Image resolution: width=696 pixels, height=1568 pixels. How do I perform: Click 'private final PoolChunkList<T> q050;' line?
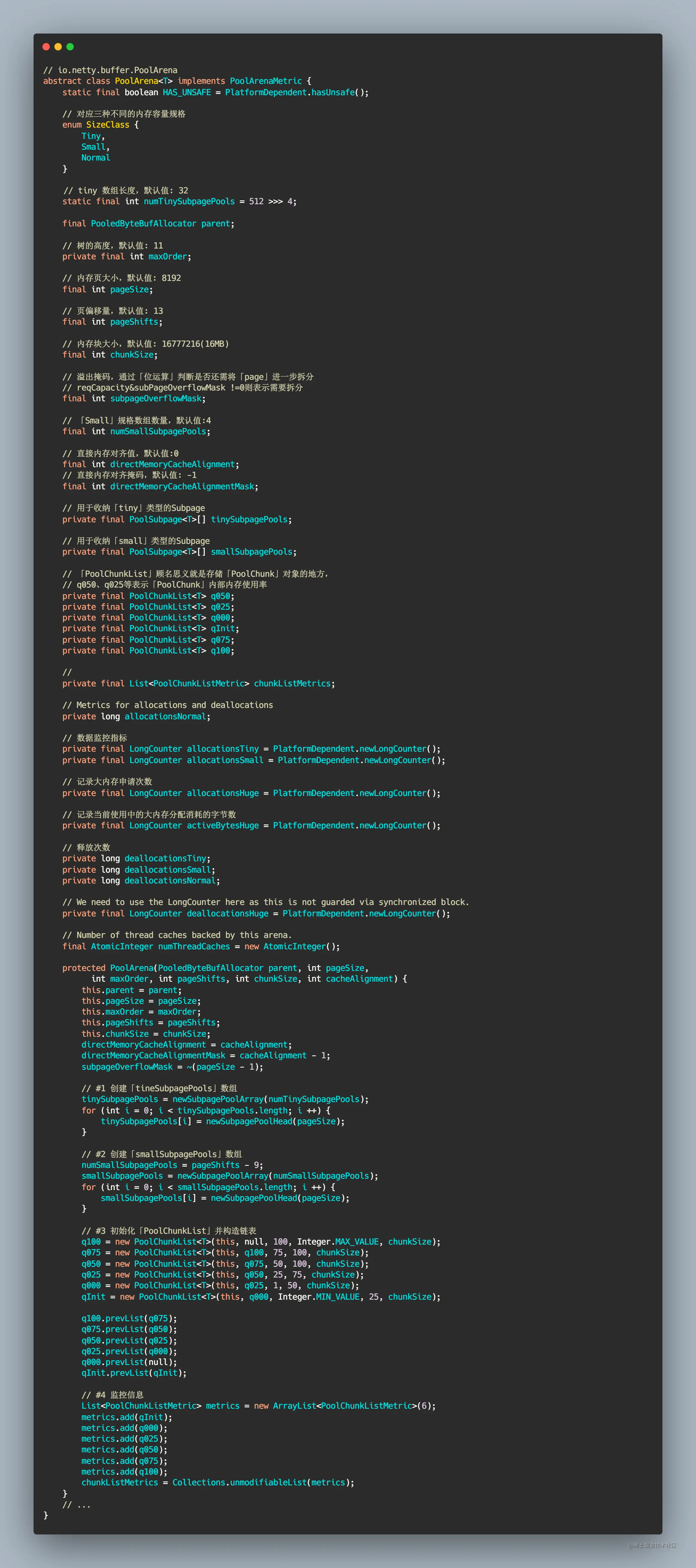pyautogui.click(x=148, y=596)
